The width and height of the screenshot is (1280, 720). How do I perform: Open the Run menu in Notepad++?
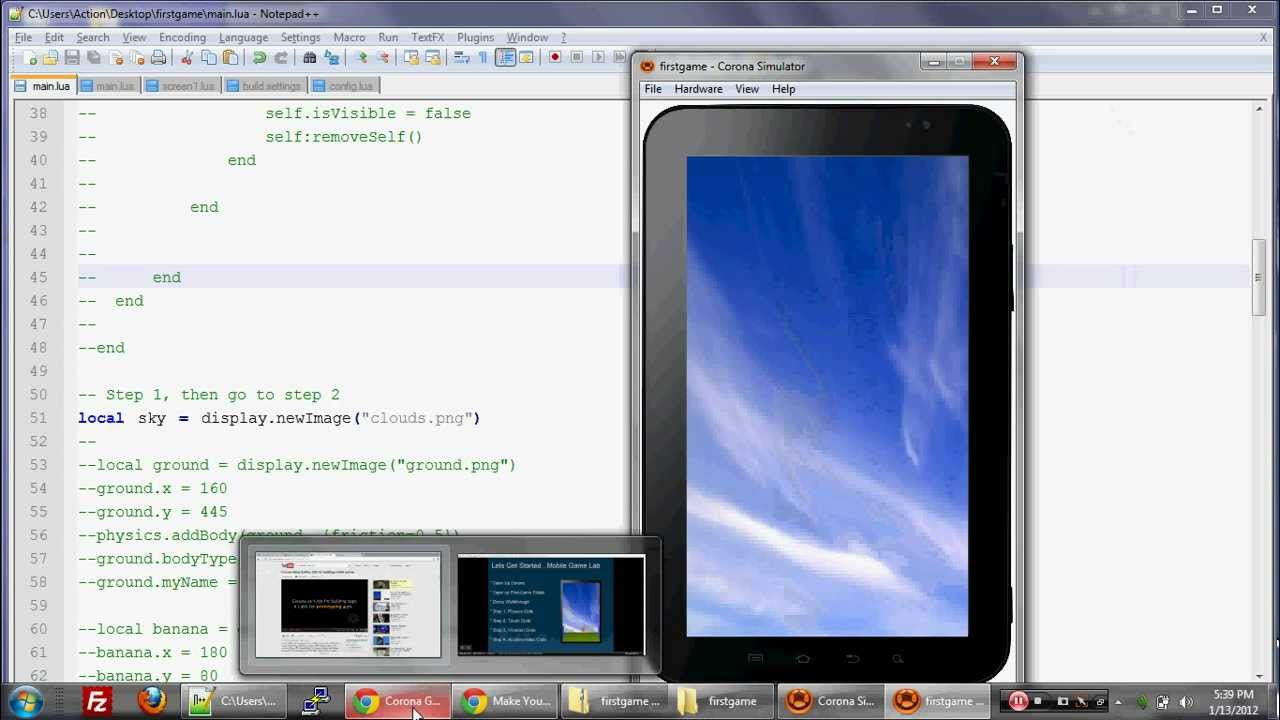[x=388, y=37]
